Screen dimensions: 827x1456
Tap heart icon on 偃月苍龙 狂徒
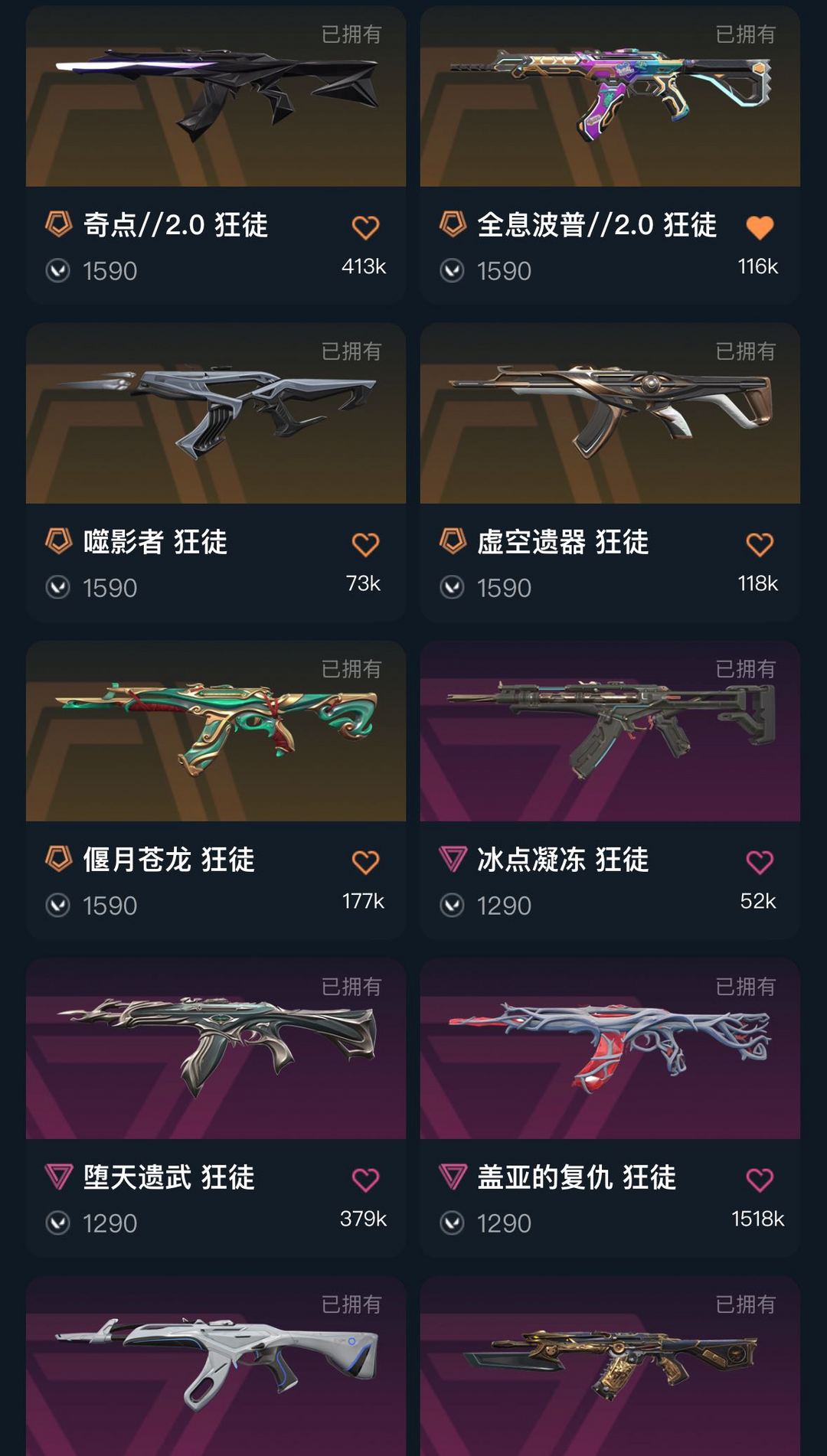point(365,862)
